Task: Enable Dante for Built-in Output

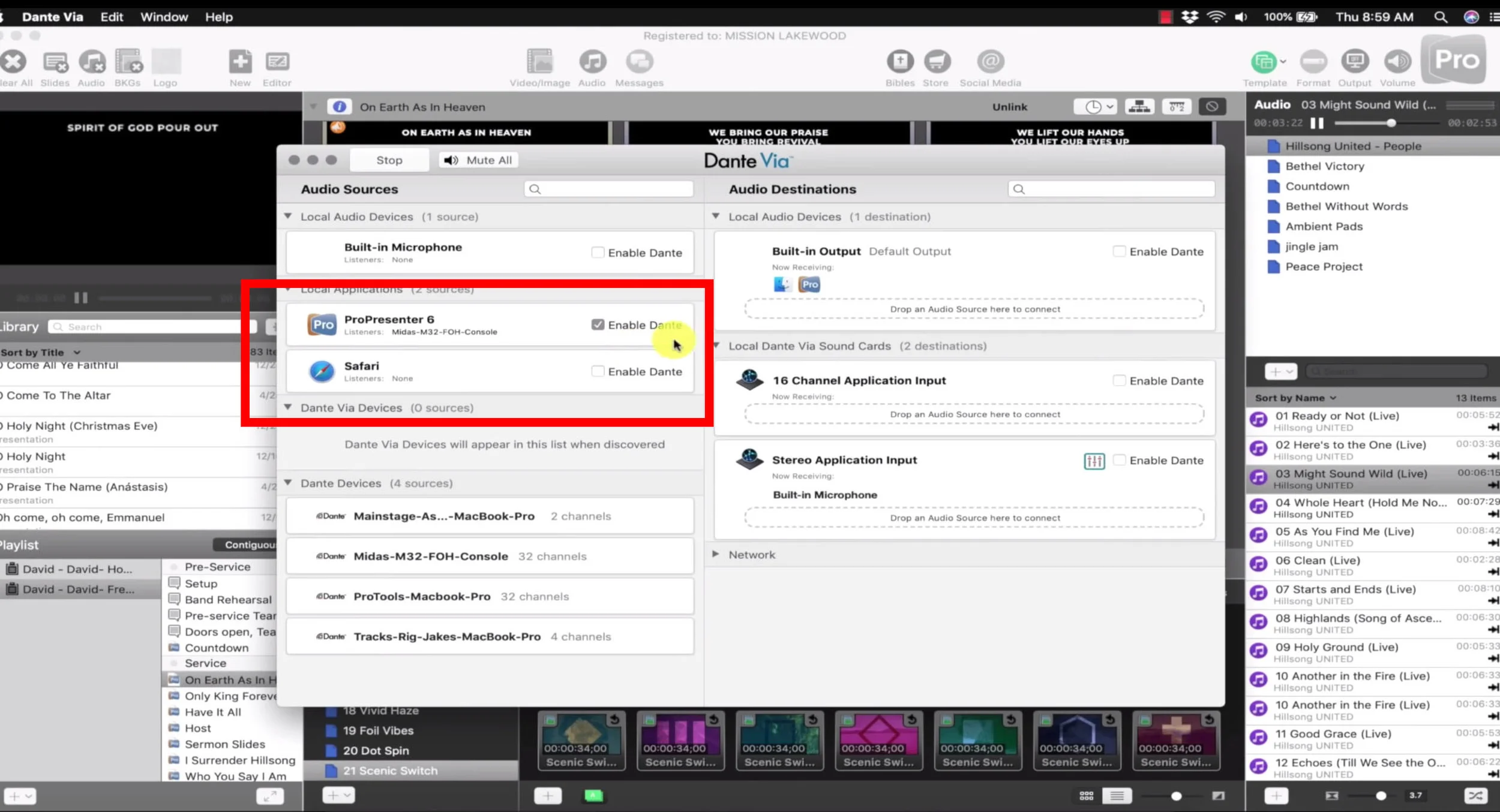Action: tap(1119, 251)
